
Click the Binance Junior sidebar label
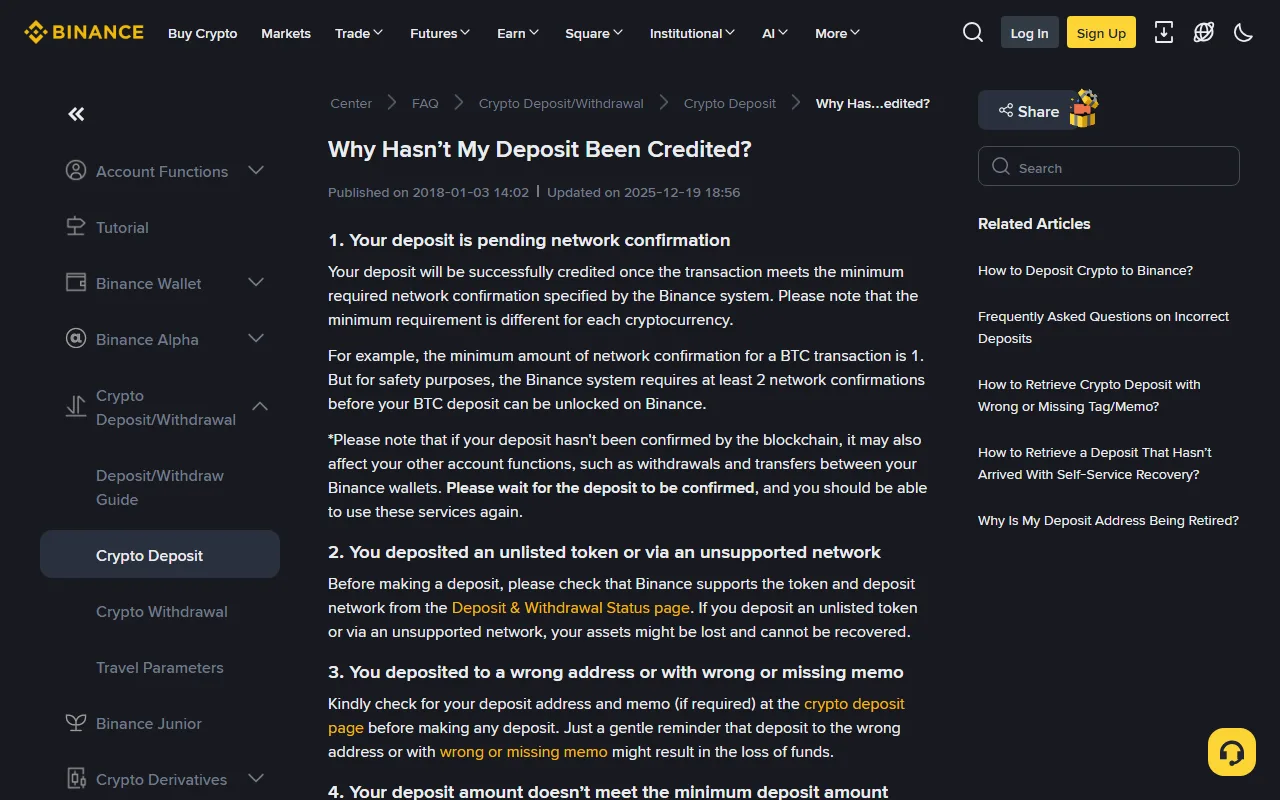149,723
